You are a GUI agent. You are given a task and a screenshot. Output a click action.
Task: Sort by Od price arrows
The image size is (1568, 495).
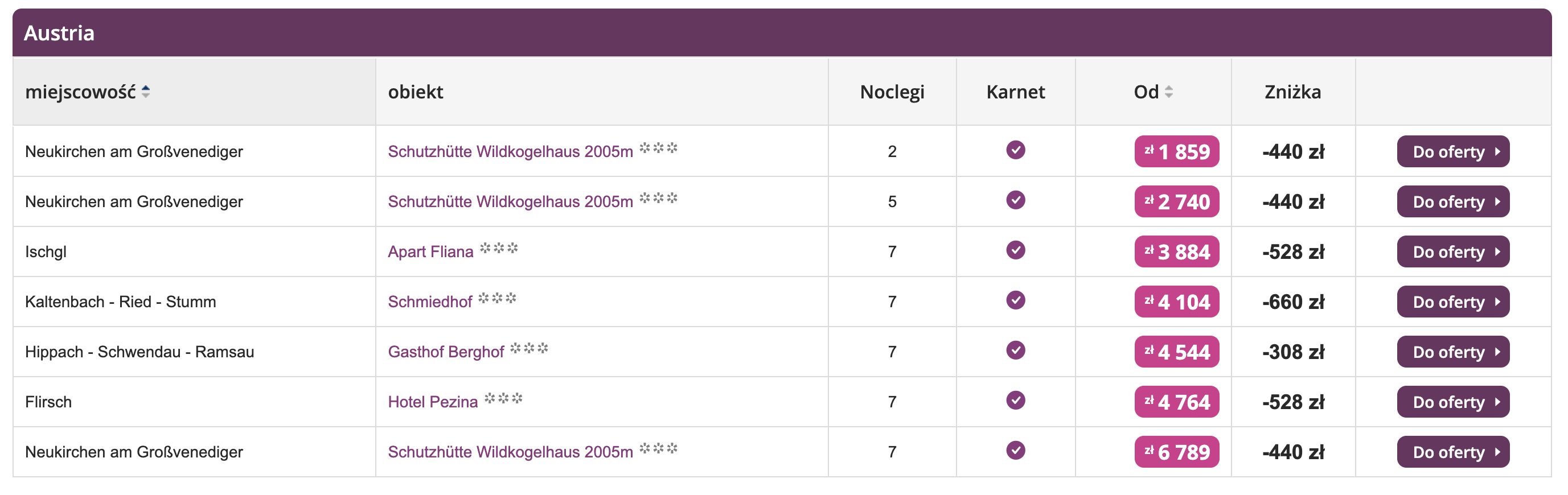click(1169, 92)
